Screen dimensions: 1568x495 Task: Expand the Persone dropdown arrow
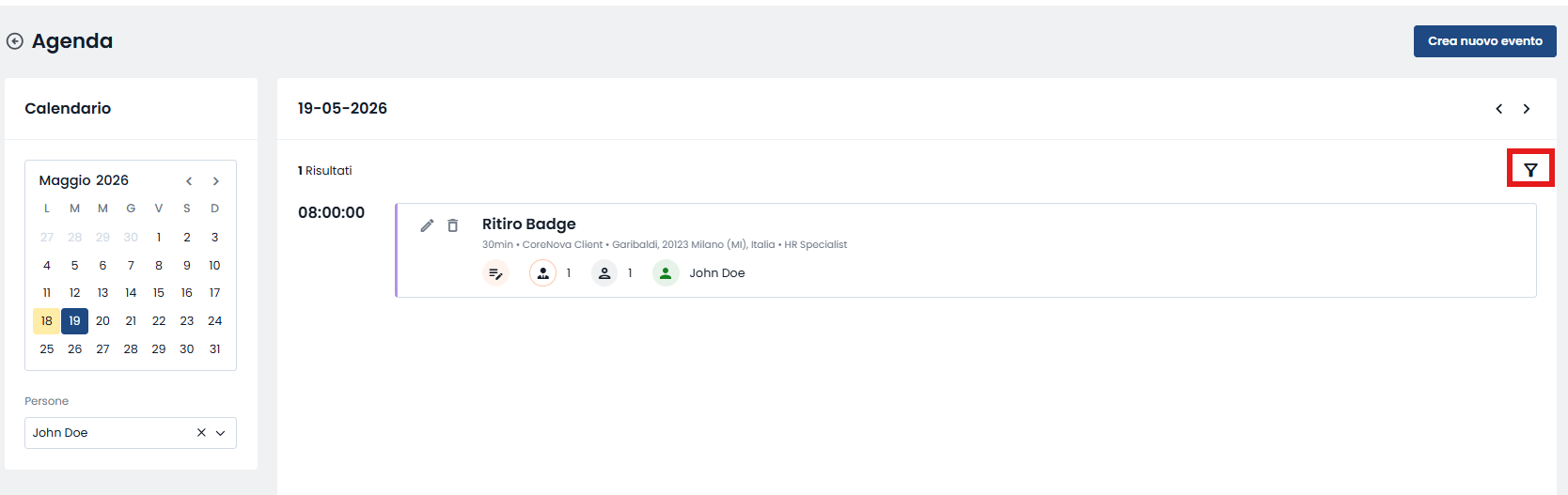point(221,433)
